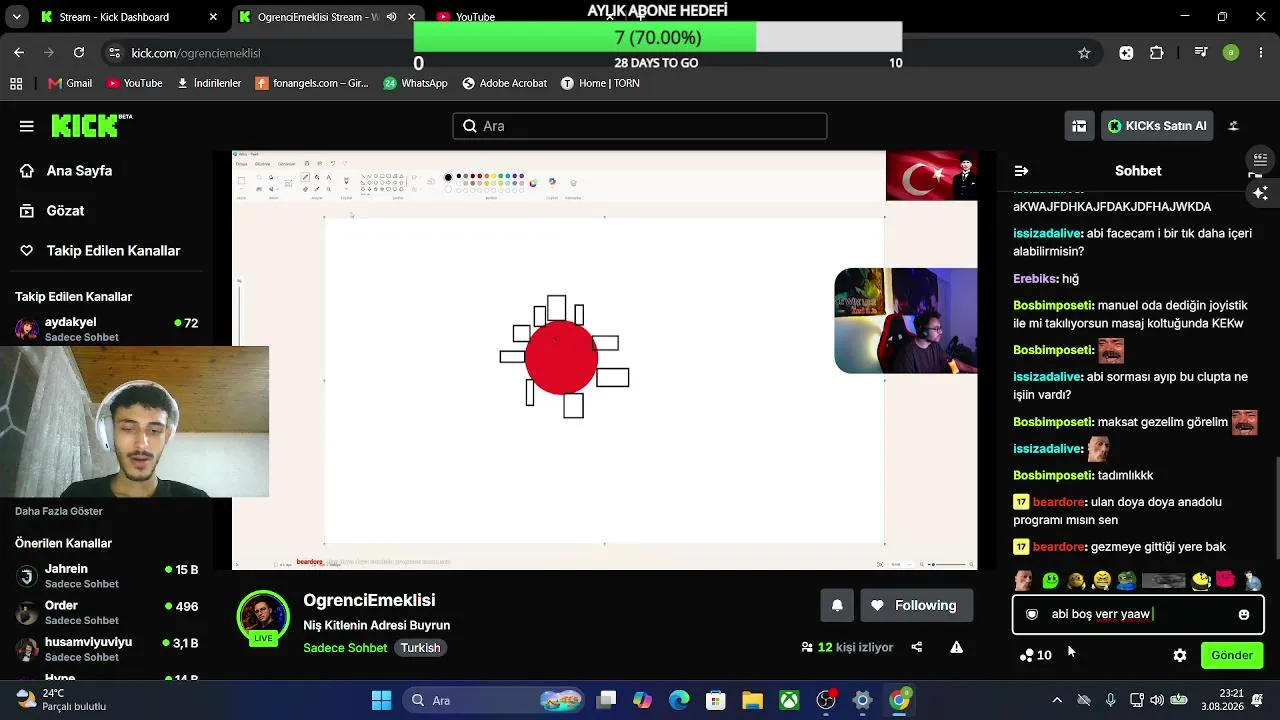View site information icon in address bar
This screenshot has width=1280, height=720.
click(x=114, y=53)
